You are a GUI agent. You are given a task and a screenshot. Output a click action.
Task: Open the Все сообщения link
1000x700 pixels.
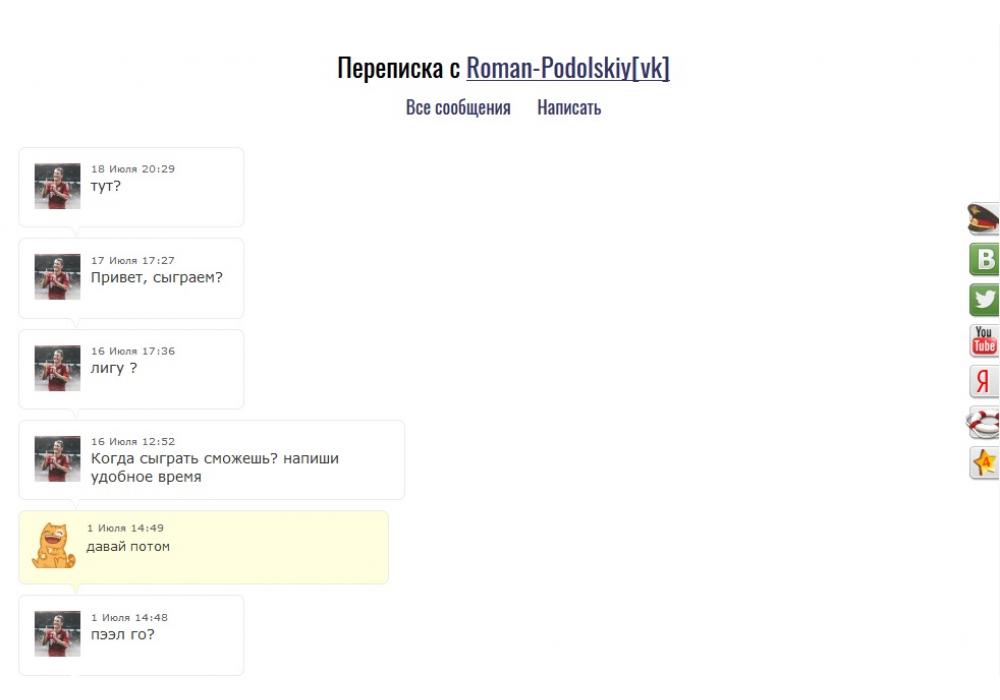[458, 107]
